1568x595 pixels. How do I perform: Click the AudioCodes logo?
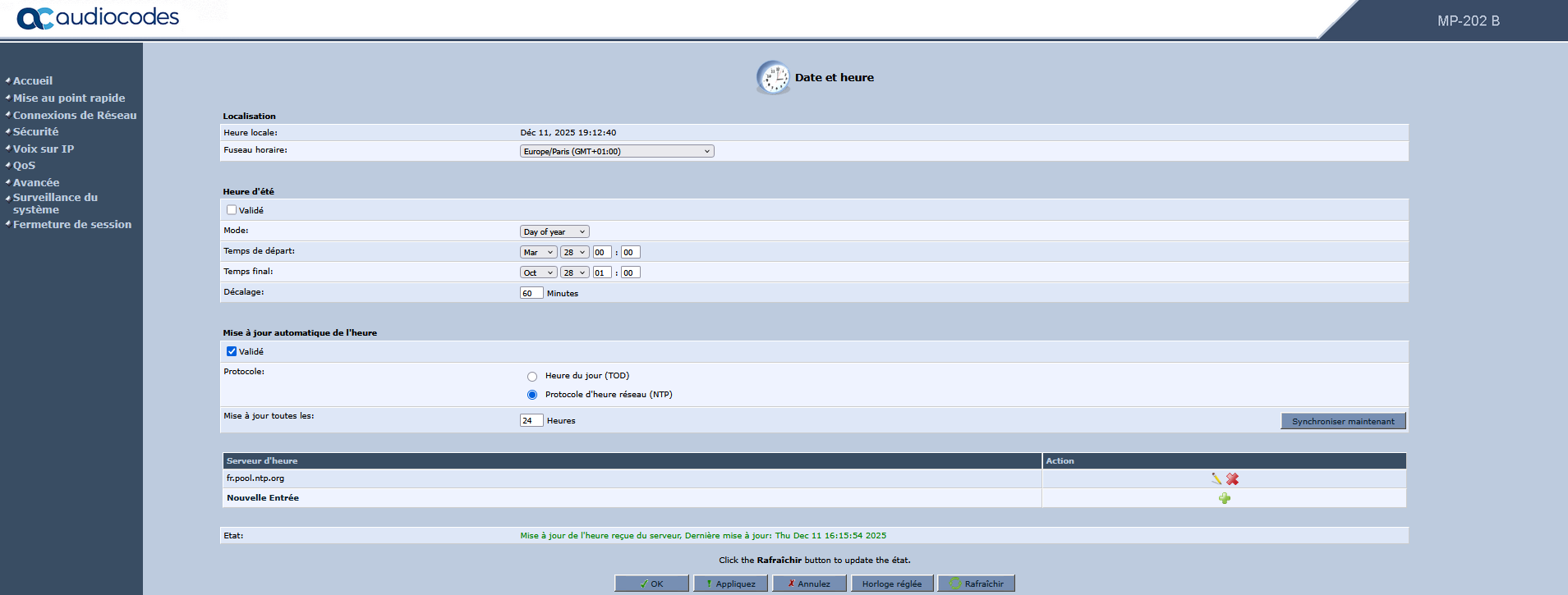click(x=98, y=18)
